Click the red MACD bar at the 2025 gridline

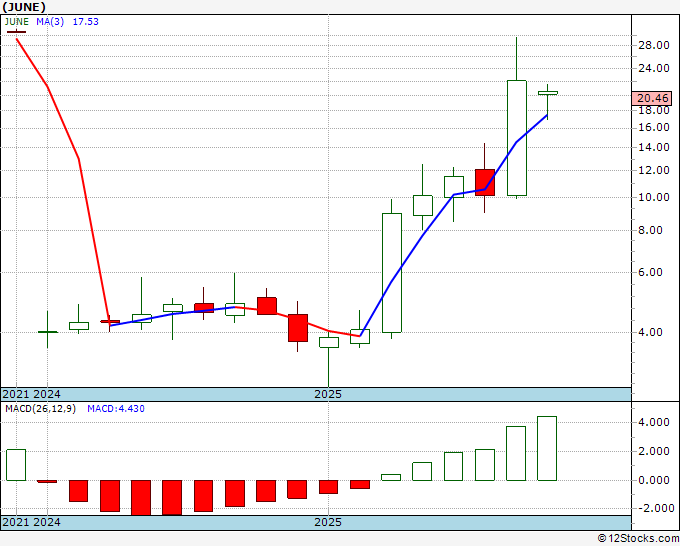point(328,487)
